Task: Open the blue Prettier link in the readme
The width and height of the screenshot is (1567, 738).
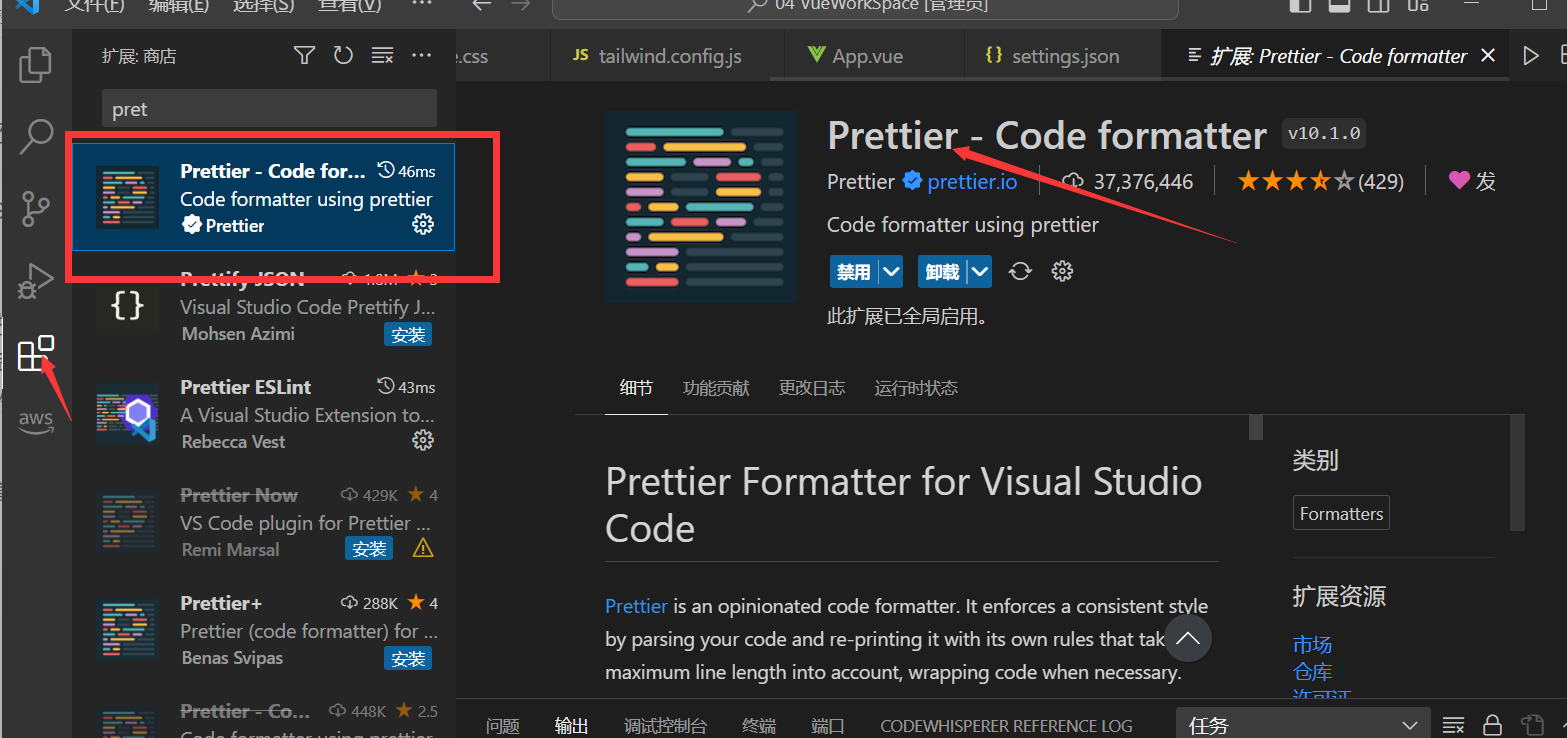Action: 636,606
